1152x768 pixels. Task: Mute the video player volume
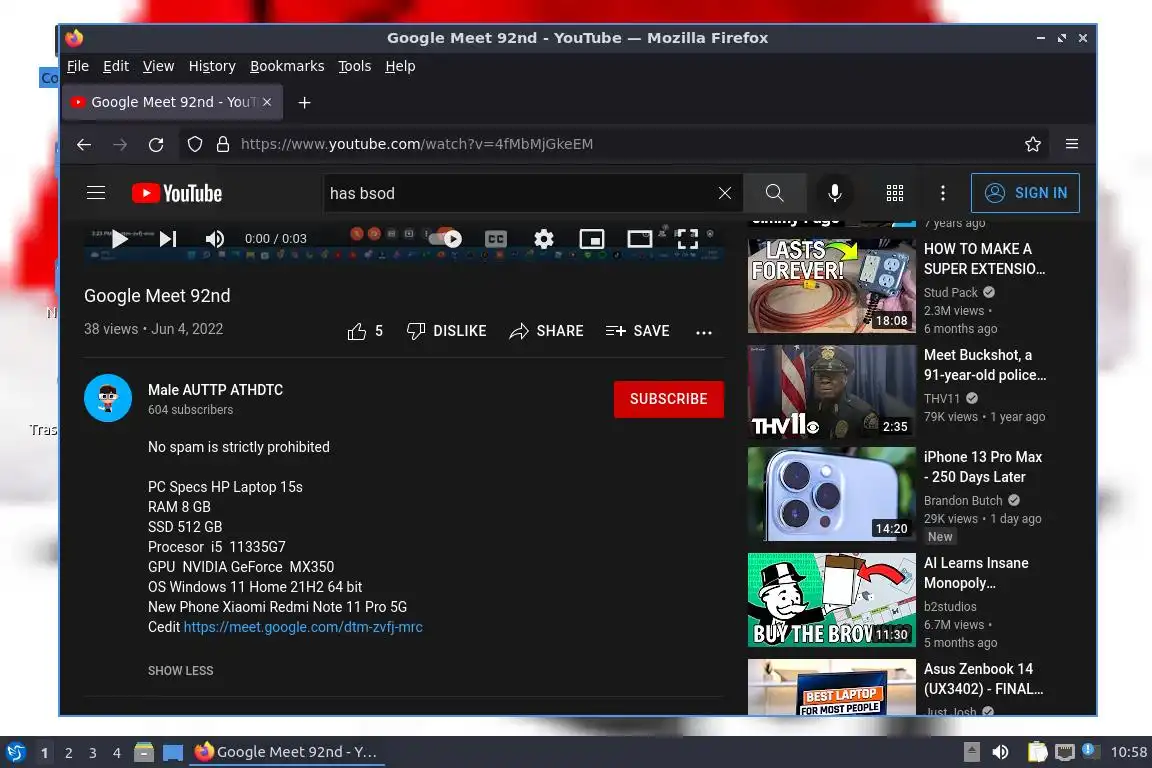click(215, 239)
